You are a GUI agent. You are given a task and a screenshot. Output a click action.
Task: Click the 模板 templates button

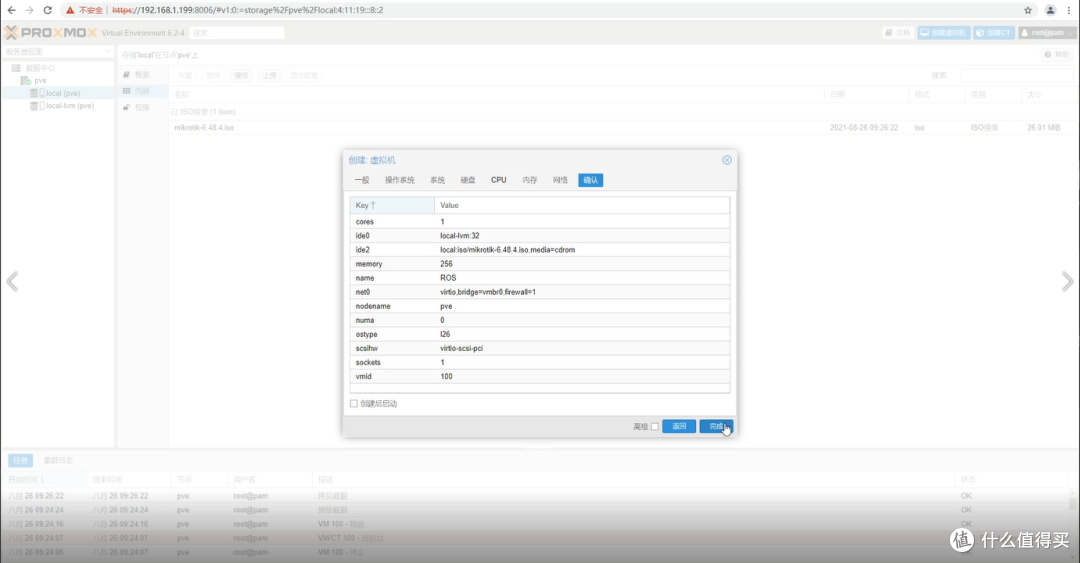241,75
